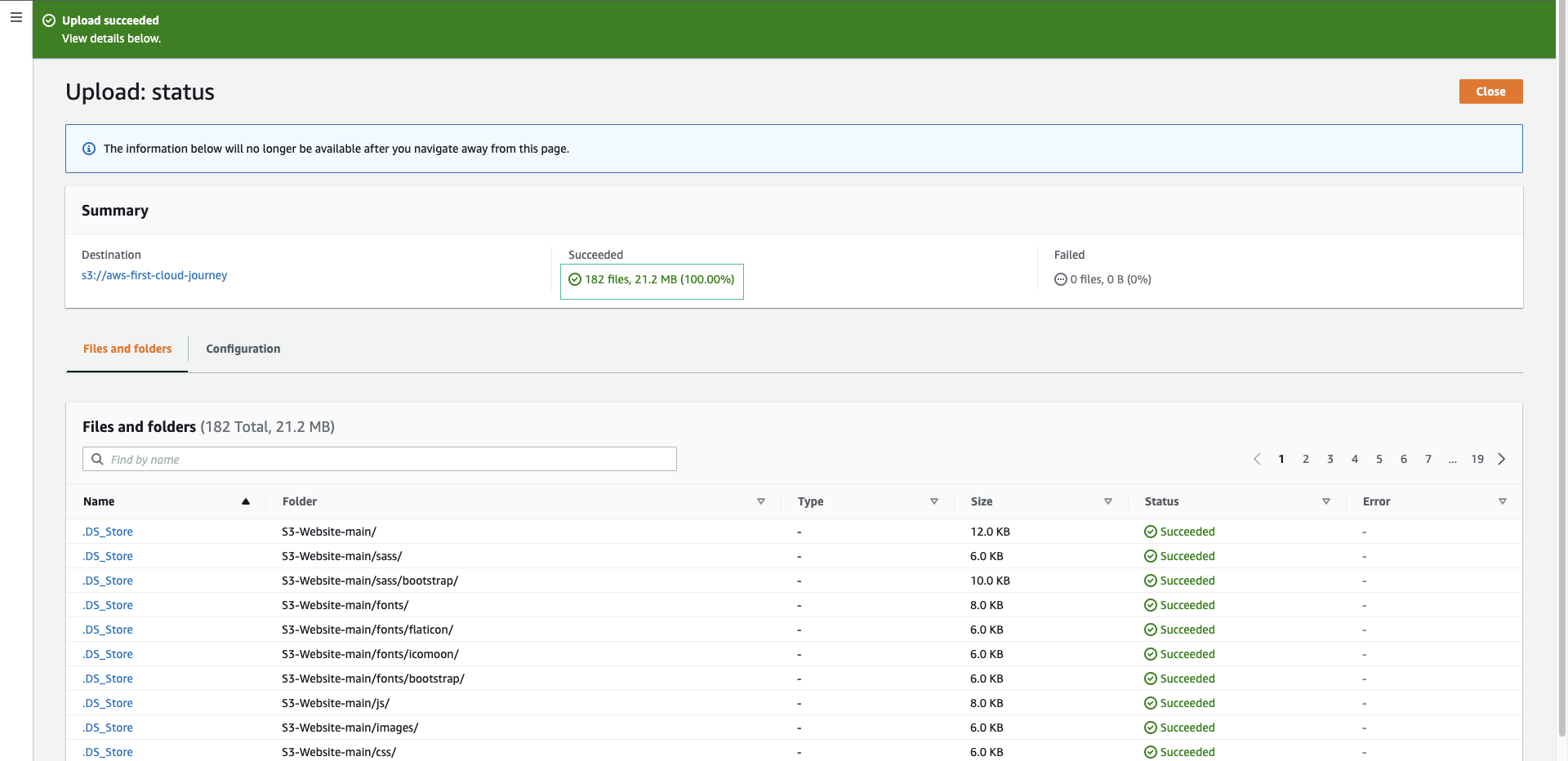Click 182 files succeeded summary box
Screen dimensions: 1568x761
[x=652, y=281]
